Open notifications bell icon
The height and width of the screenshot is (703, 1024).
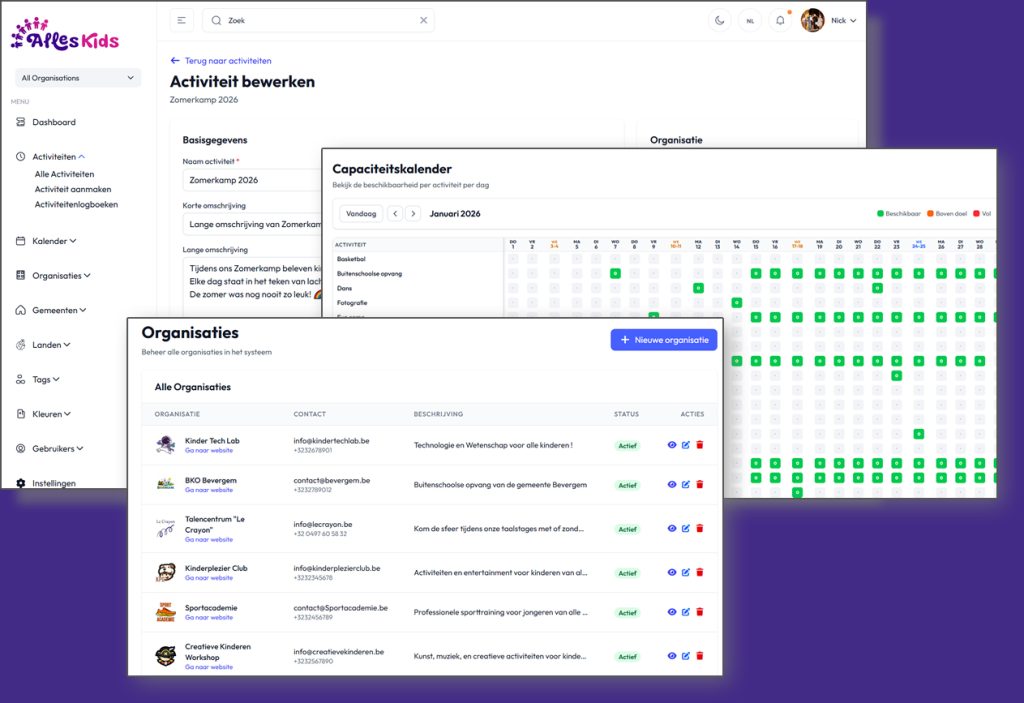pyautogui.click(x=780, y=20)
